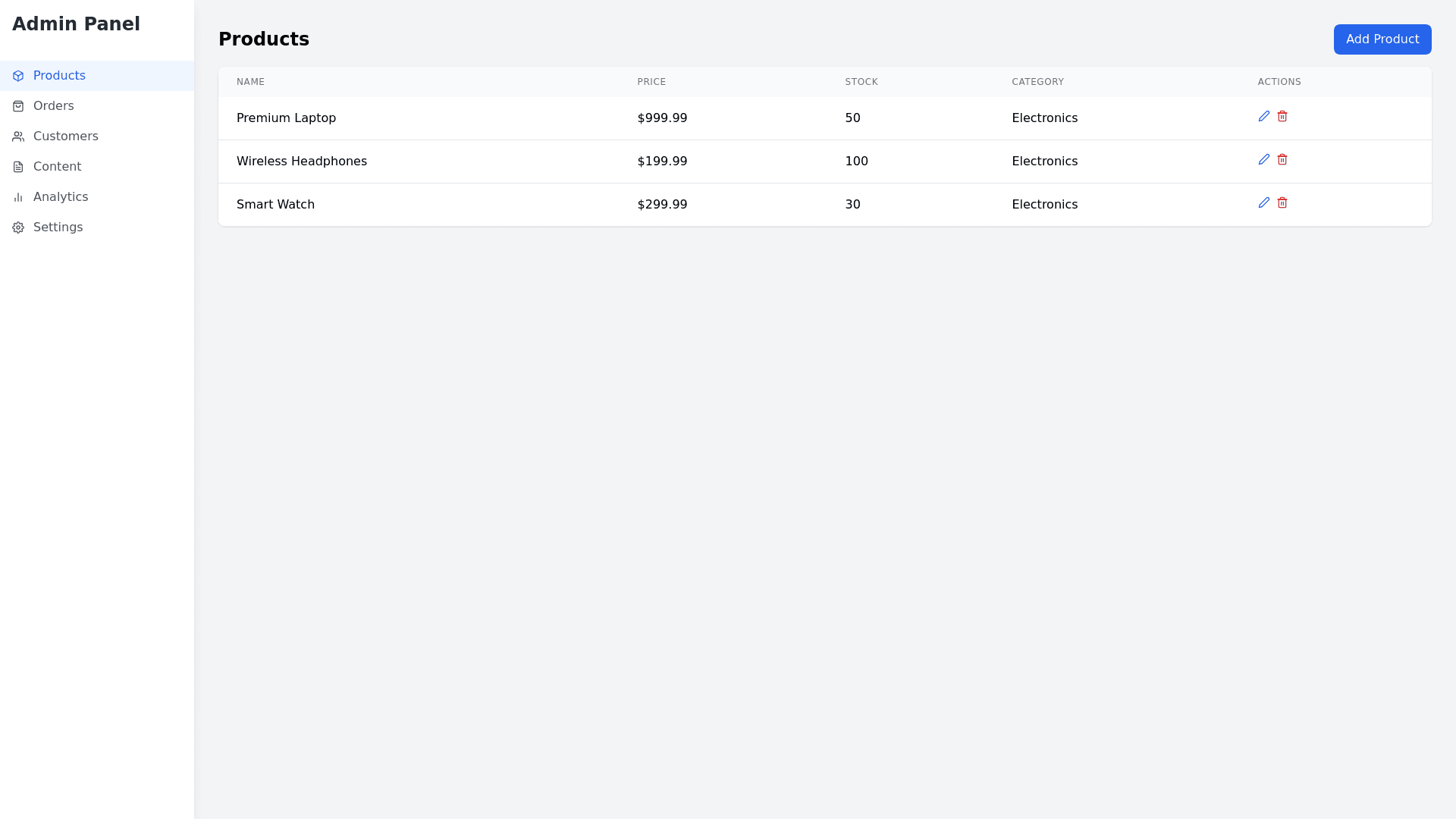Click the edit pencil icon for Wireless Headphones

pos(1264,159)
